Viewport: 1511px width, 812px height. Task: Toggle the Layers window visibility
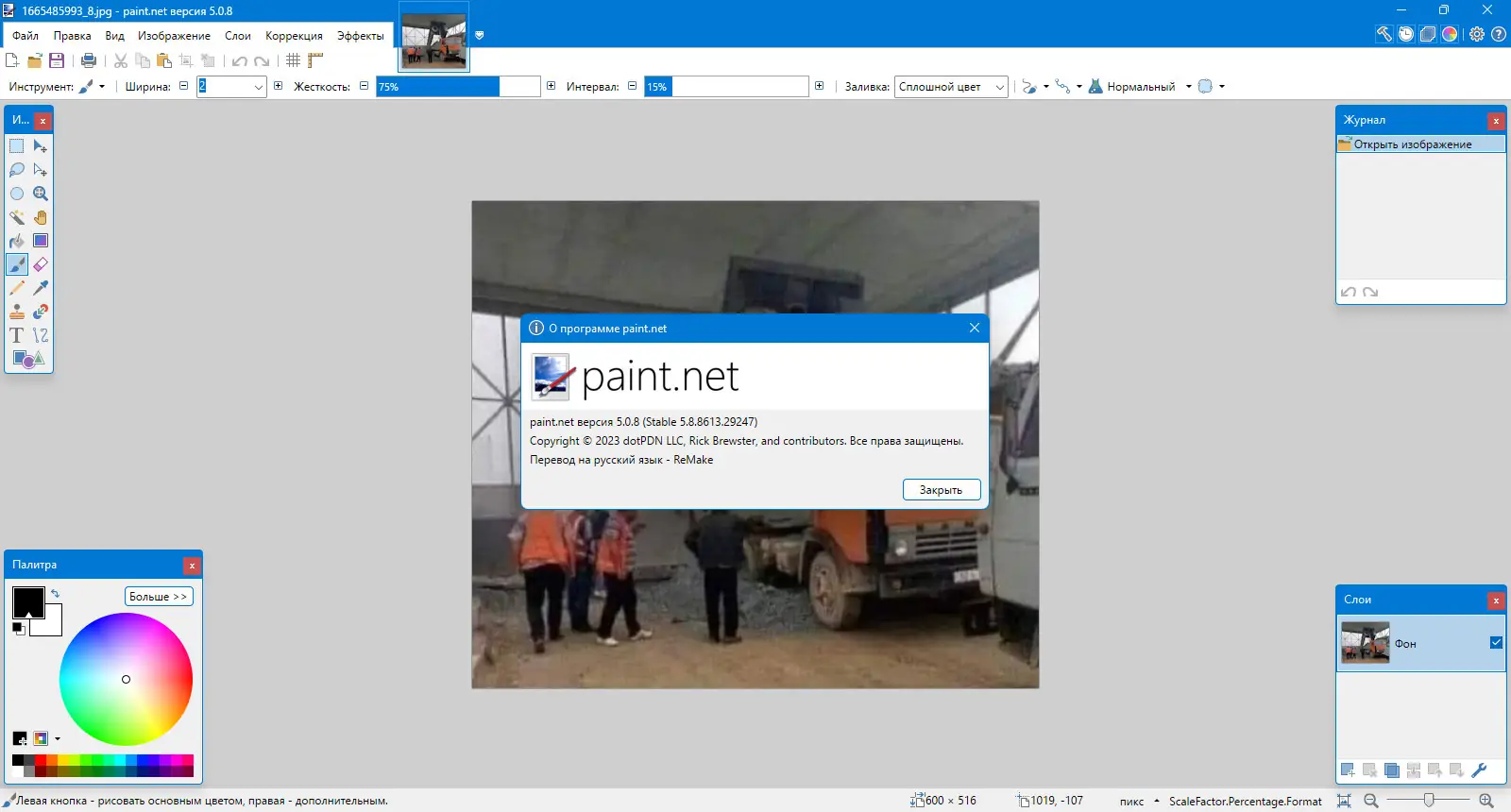click(x=1428, y=34)
